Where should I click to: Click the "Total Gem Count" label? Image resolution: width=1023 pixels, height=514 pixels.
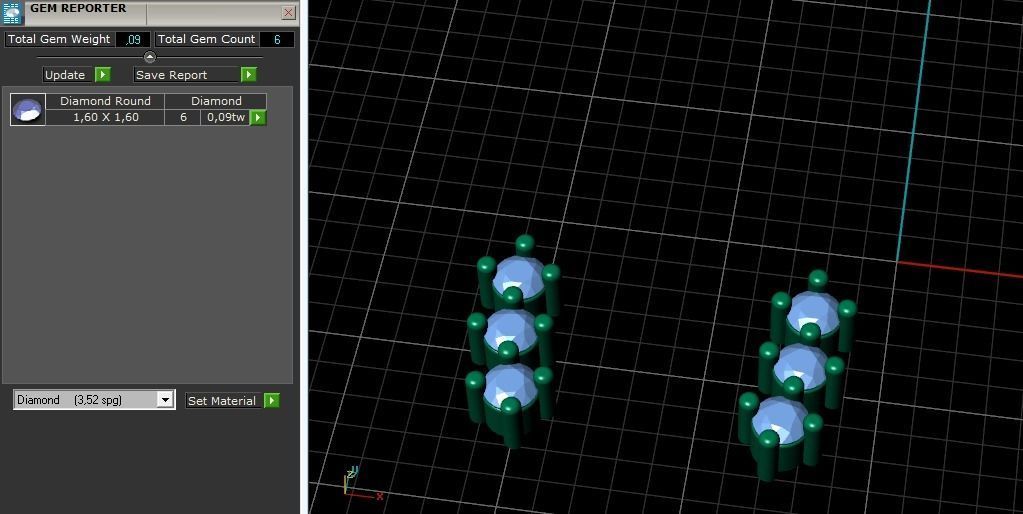[x=207, y=39]
